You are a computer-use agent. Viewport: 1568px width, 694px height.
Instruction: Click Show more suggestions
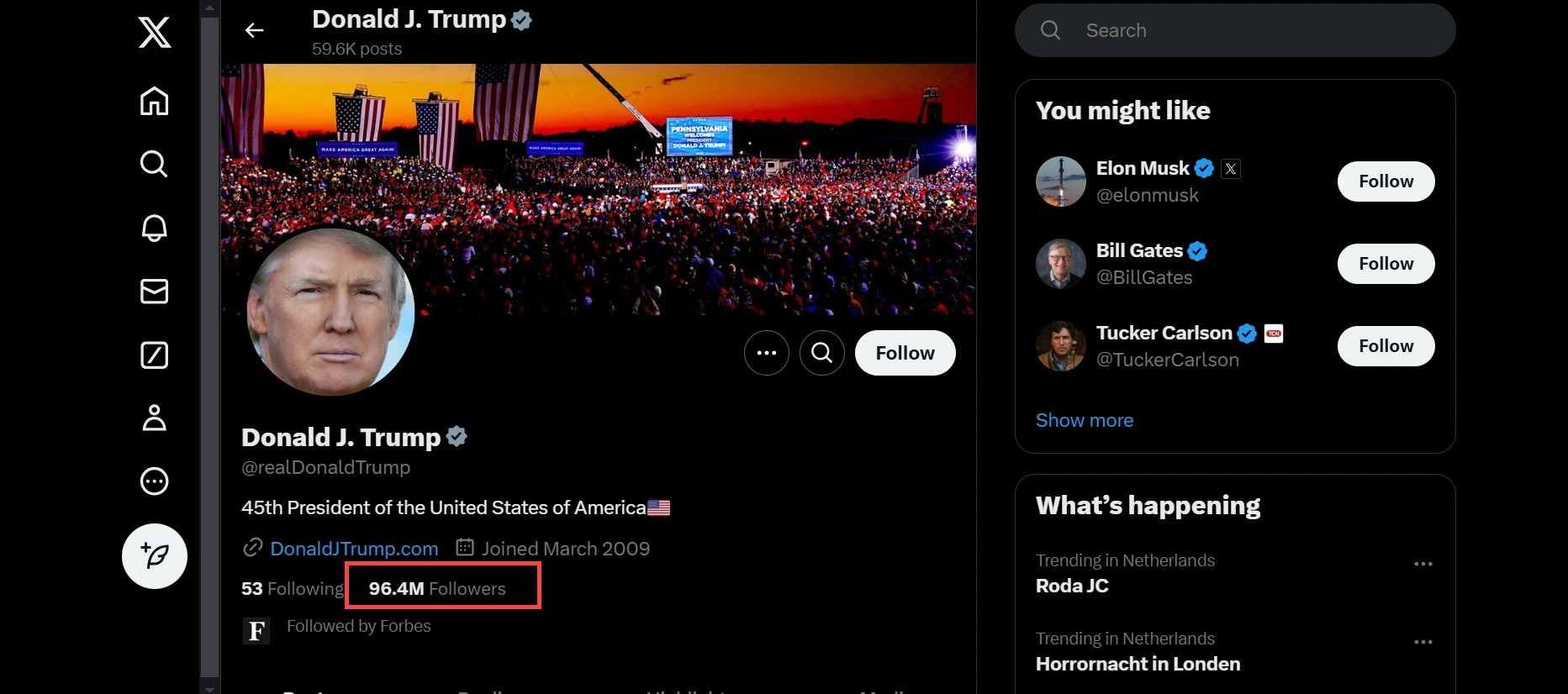point(1085,420)
